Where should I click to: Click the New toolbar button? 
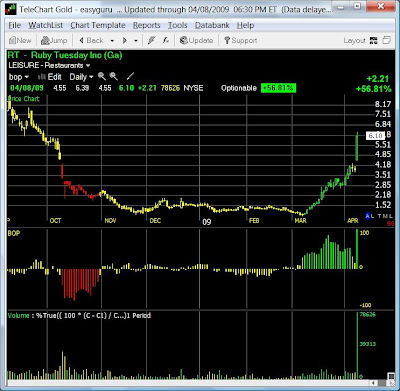(x=20, y=41)
